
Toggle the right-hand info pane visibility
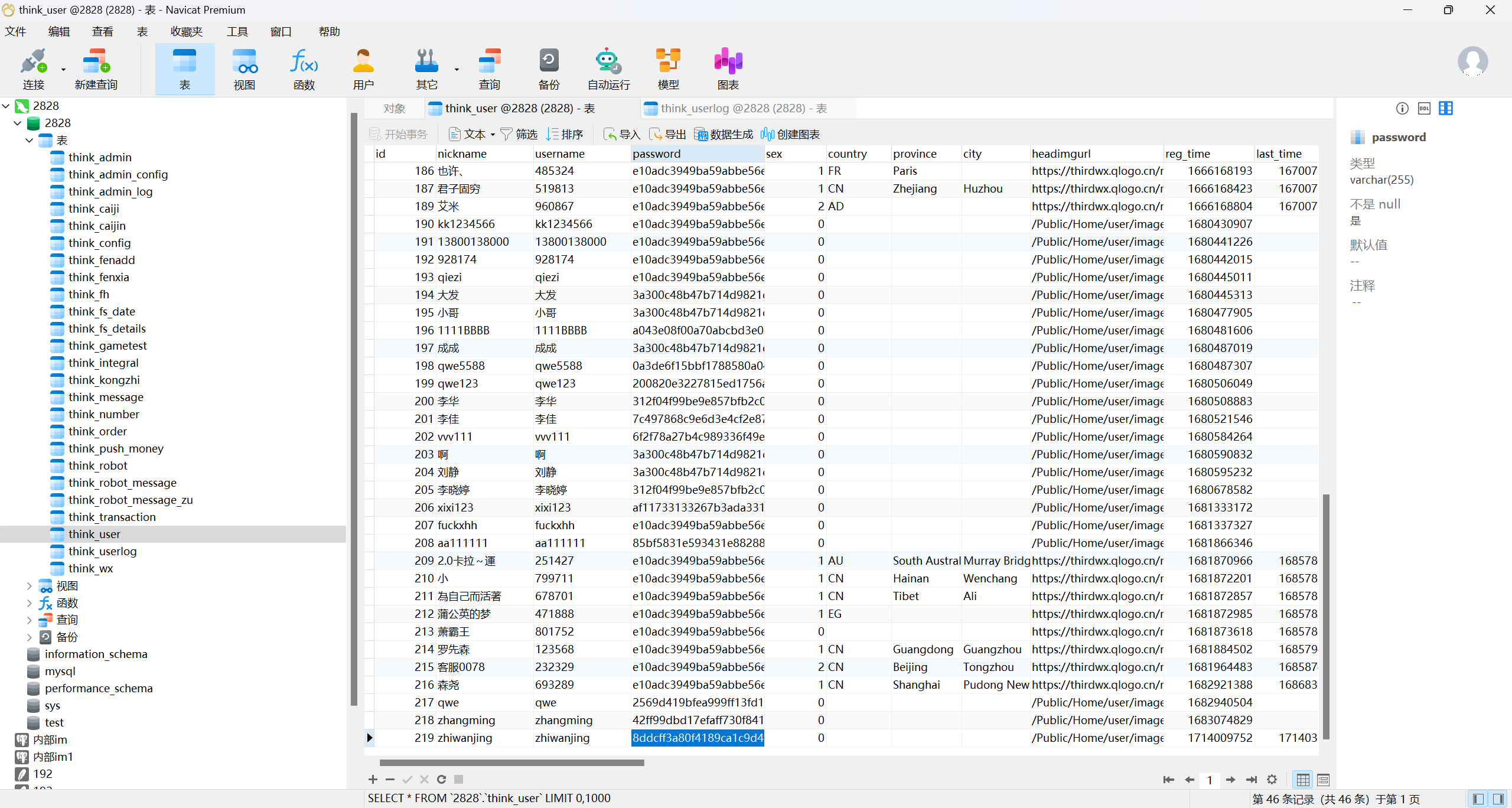click(1498, 799)
